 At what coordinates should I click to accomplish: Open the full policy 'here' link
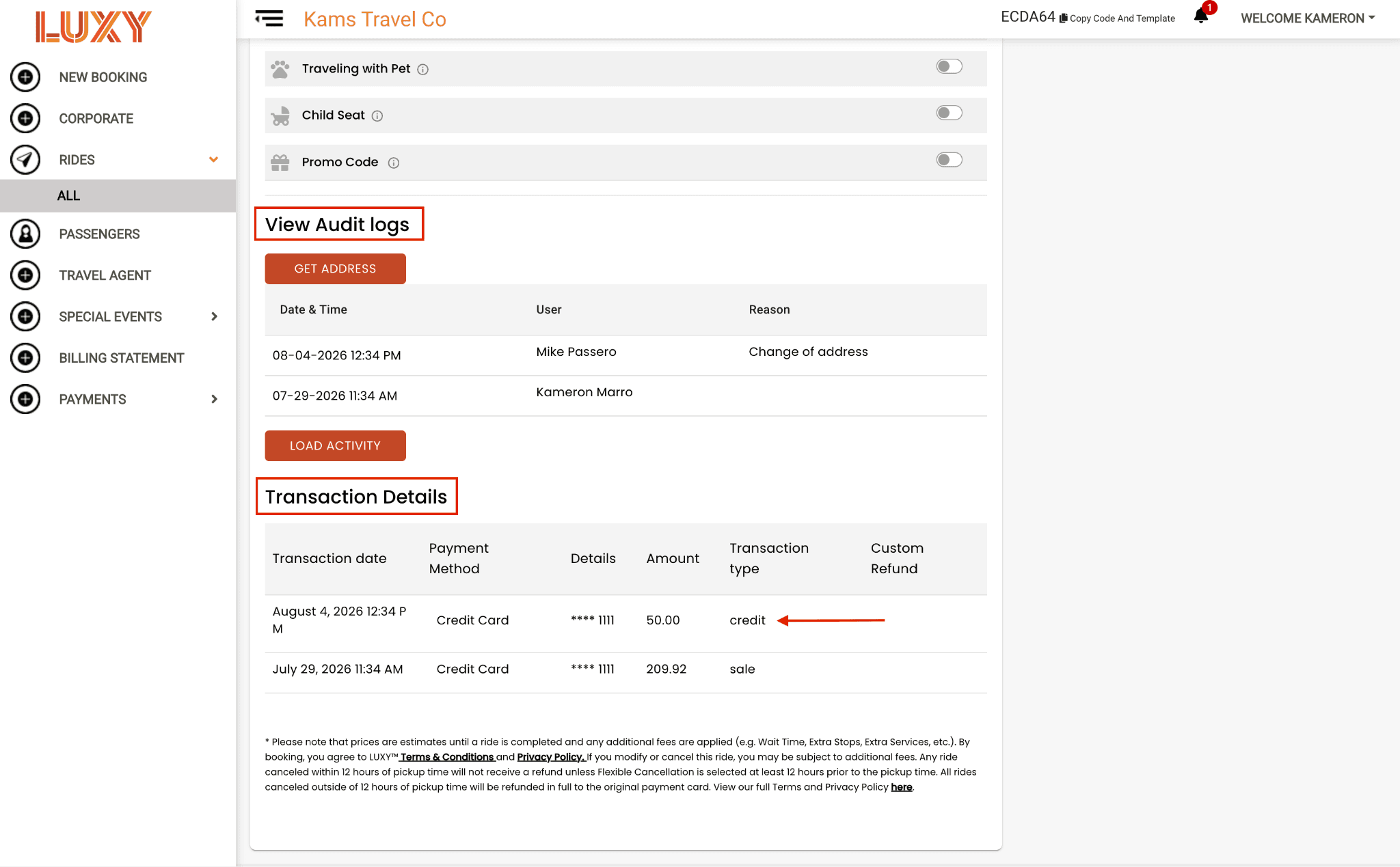coord(901,787)
